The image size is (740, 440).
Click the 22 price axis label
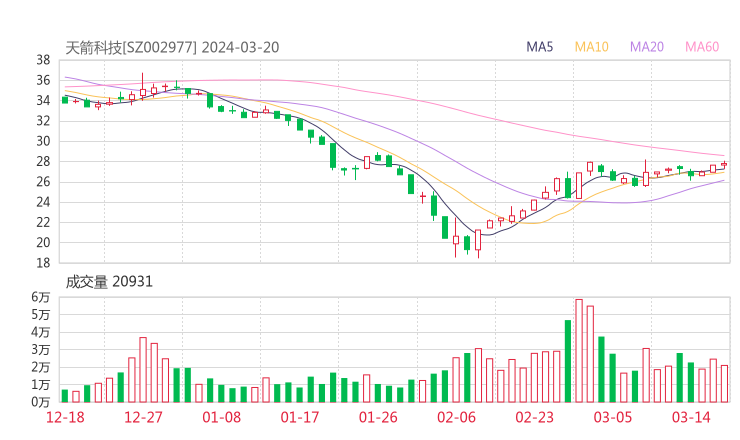pos(43,222)
